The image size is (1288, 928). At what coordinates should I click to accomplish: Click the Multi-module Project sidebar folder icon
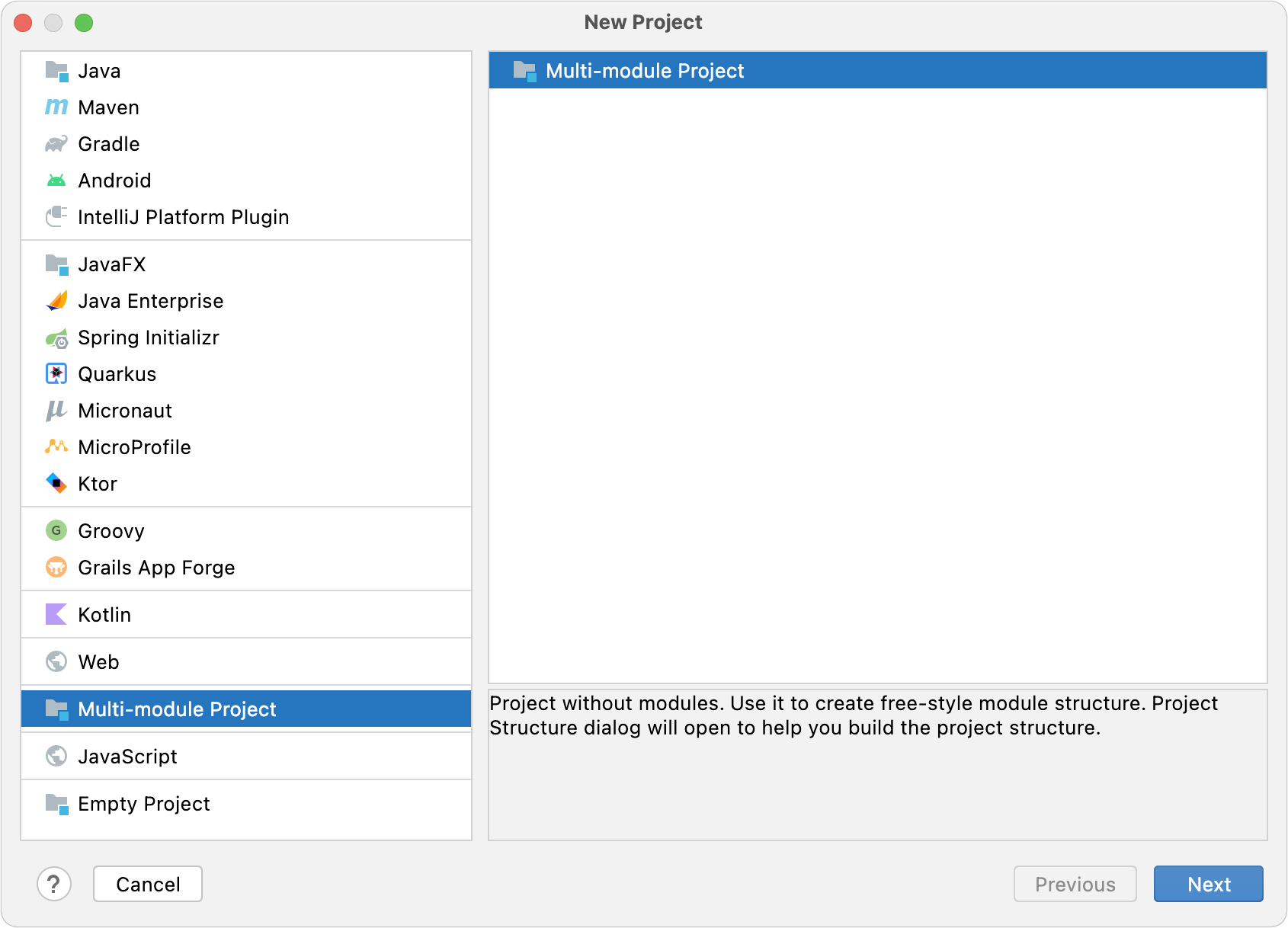[56, 710]
